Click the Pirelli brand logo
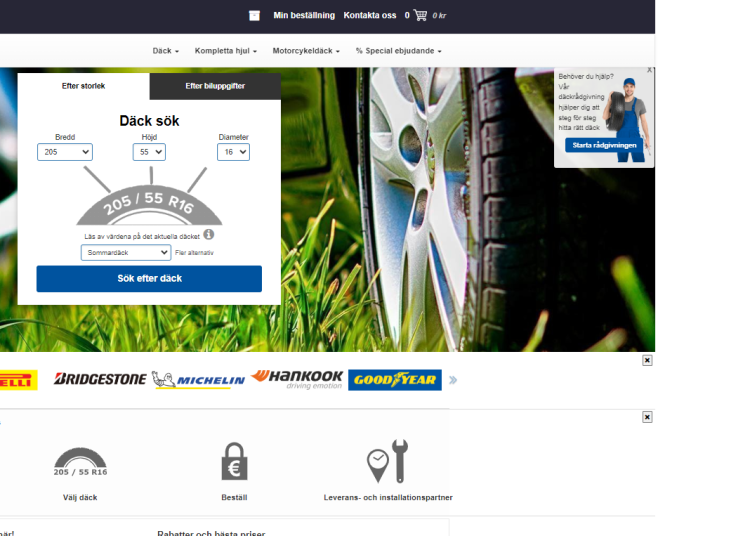The width and height of the screenshot is (750, 536). (19, 380)
